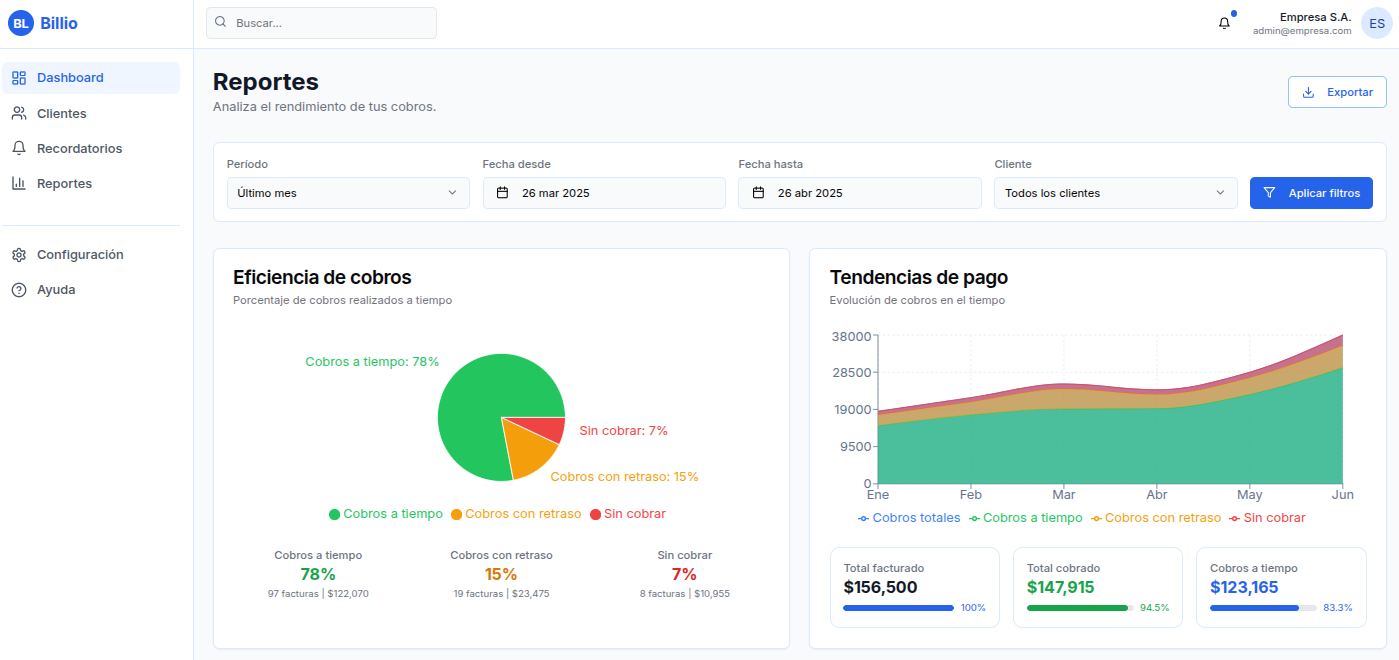Open the Período dropdown
Screen dimensions: 1399x660
click(x=348, y=192)
